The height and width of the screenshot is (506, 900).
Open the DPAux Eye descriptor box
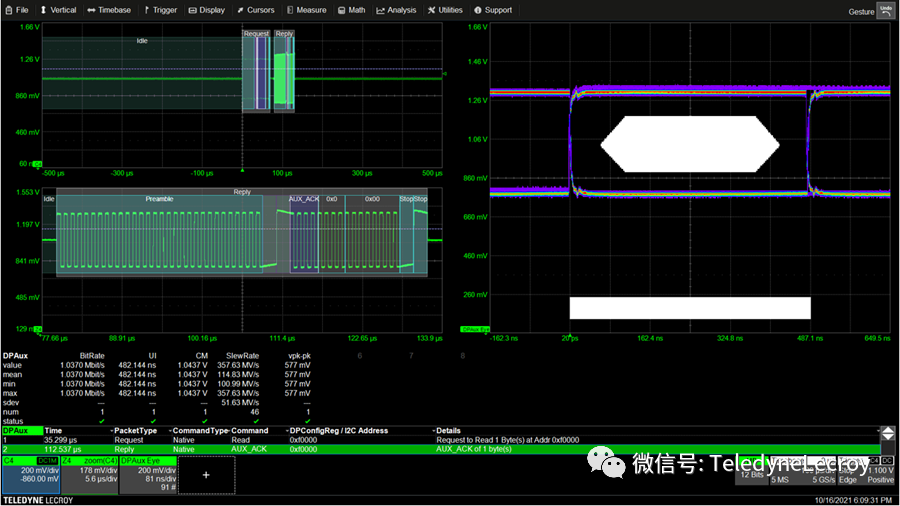[148, 475]
